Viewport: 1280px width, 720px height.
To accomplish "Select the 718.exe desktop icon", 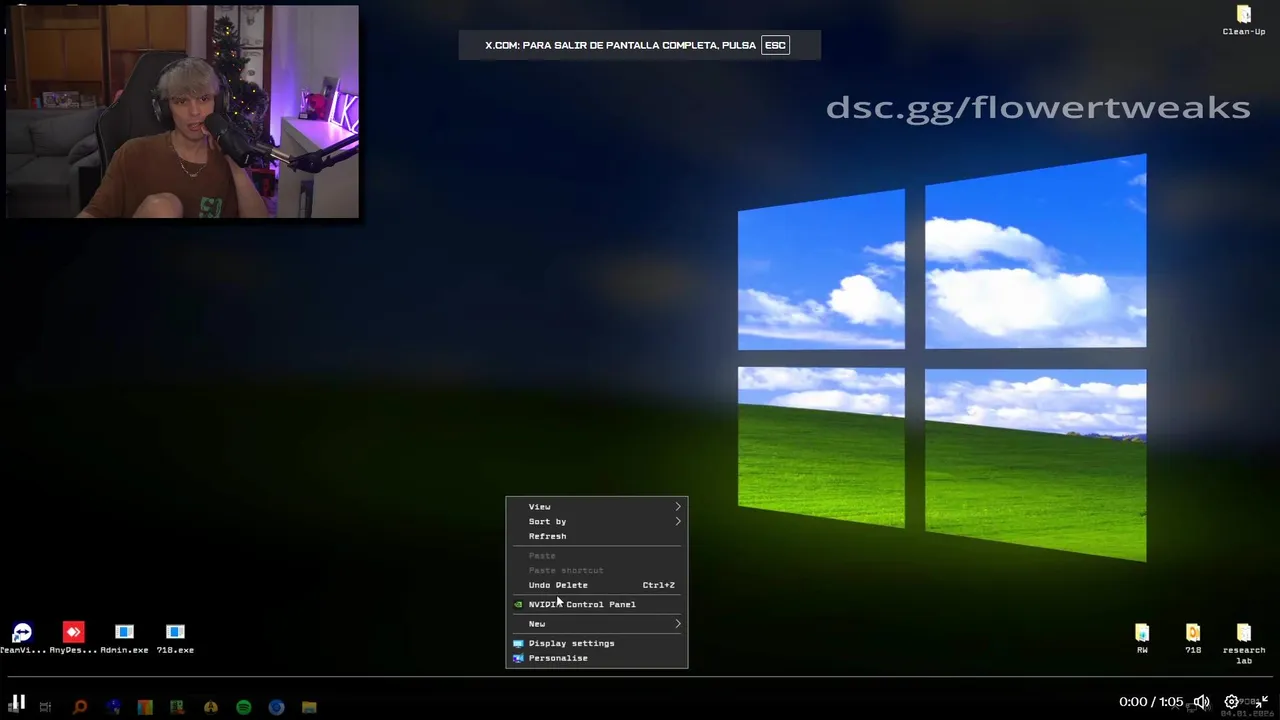I will pos(175,638).
